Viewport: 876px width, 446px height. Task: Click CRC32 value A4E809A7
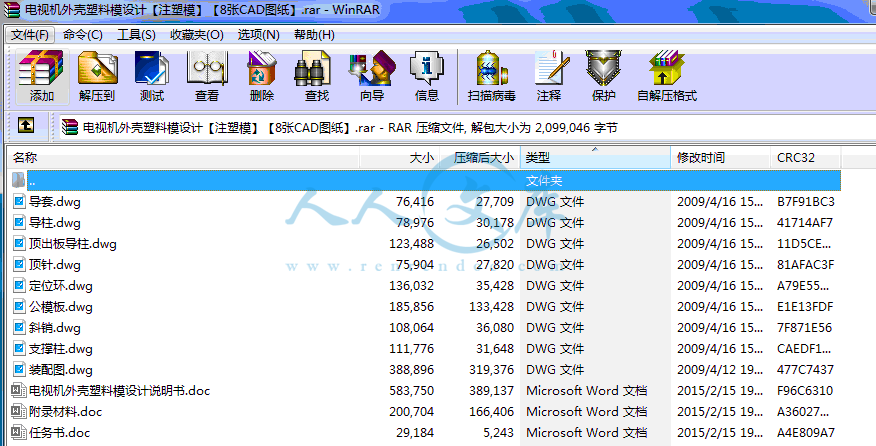coord(806,433)
